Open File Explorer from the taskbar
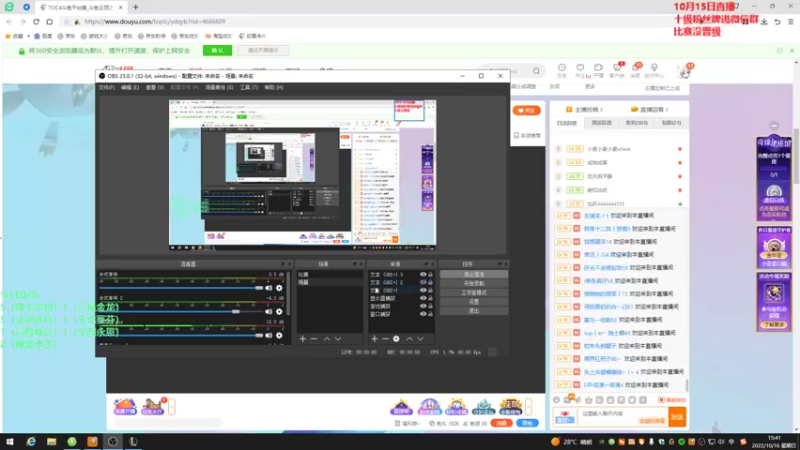This screenshot has height=450, width=800. point(52,442)
